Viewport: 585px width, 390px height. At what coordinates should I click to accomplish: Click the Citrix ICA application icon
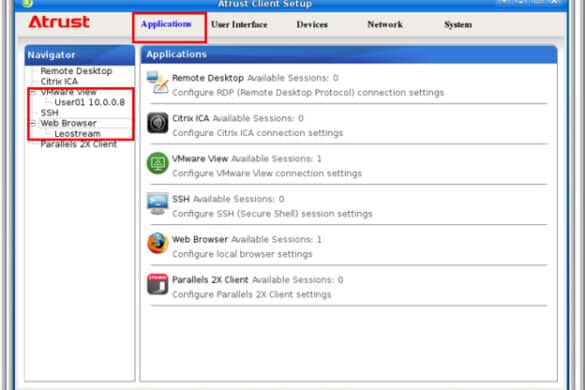click(x=158, y=123)
